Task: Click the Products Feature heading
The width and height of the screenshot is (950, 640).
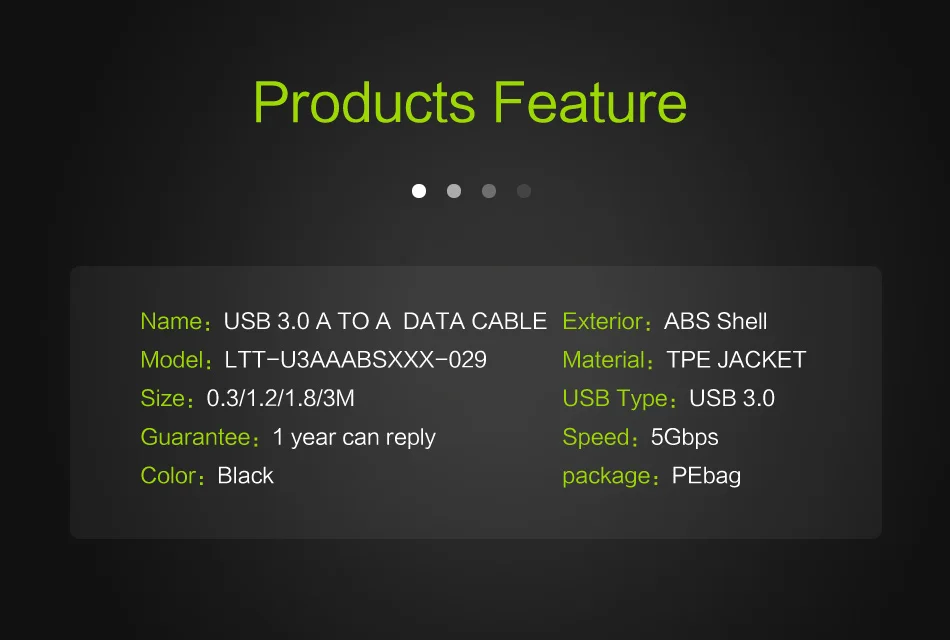Action: (x=470, y=103)
